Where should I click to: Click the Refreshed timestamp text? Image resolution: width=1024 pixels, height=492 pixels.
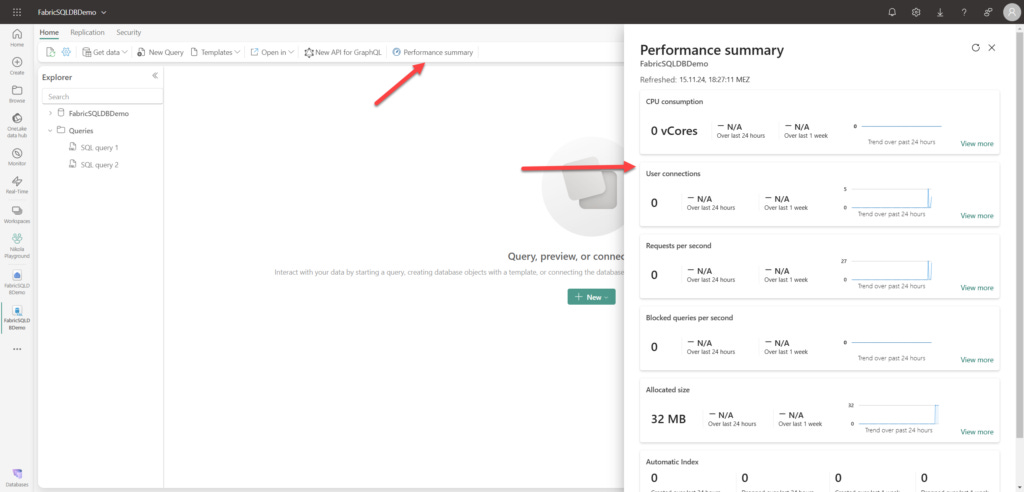(695, 80)
